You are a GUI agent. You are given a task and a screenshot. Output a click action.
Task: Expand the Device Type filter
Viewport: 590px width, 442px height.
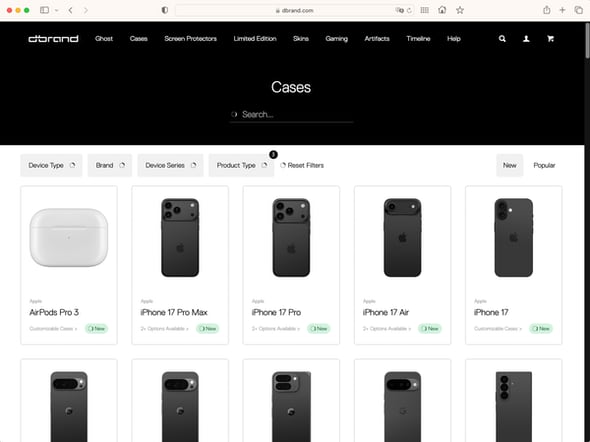[x=51, y=165]
